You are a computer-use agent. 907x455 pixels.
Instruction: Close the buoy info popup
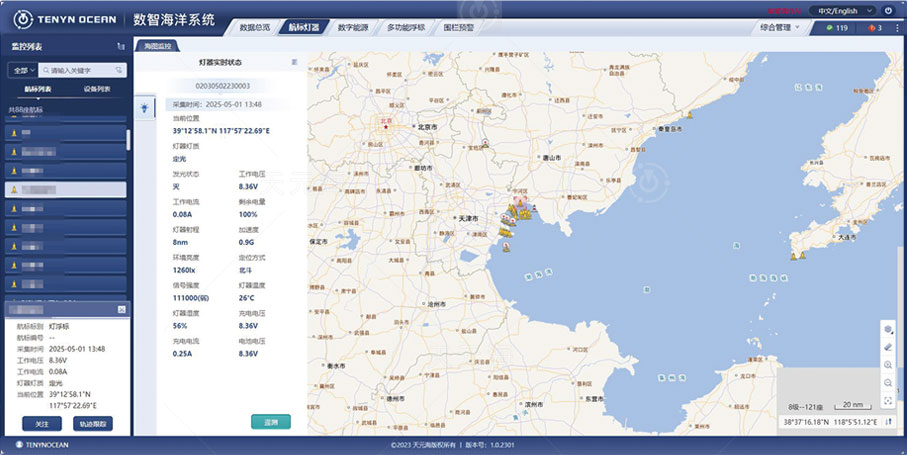121,310
